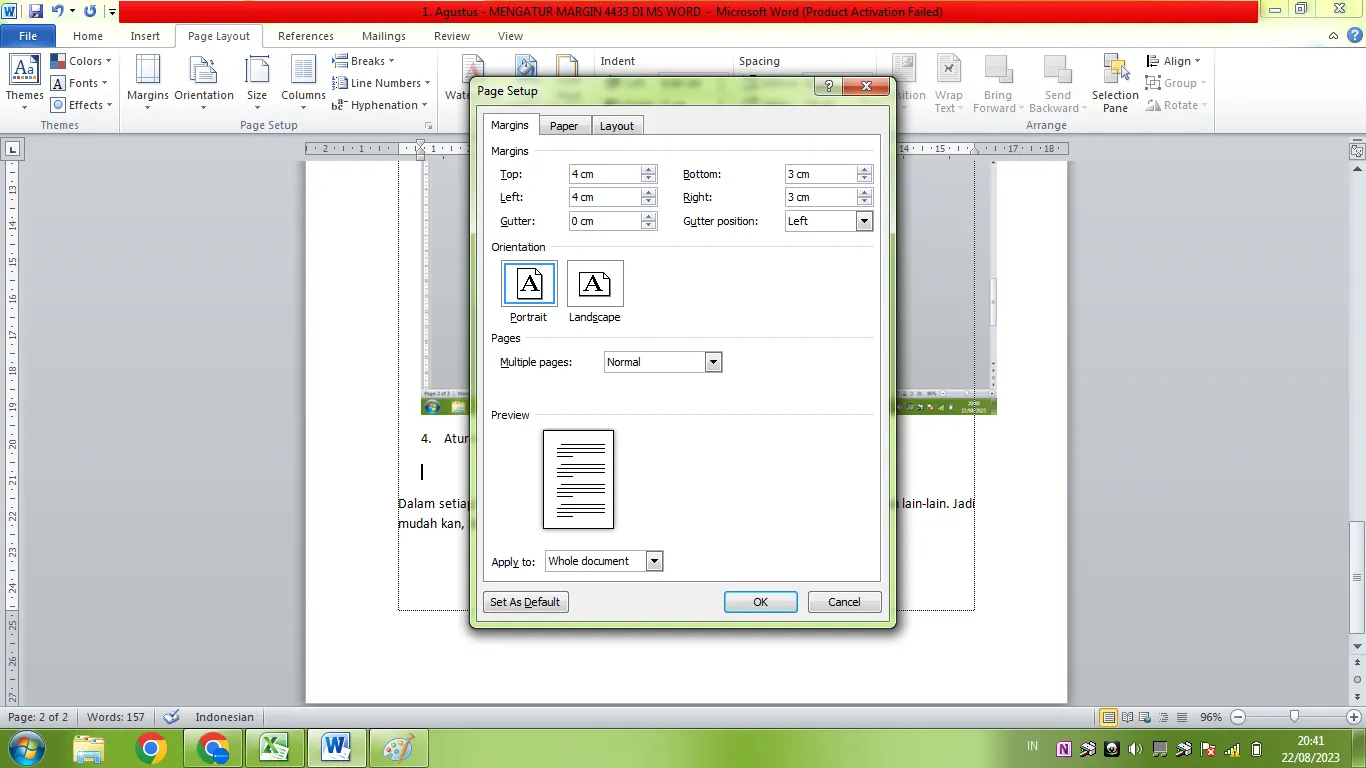The height and width of the screenshot is (768, 1366).
Task: Expand the Gutter position dropdown
Action: 864,220
